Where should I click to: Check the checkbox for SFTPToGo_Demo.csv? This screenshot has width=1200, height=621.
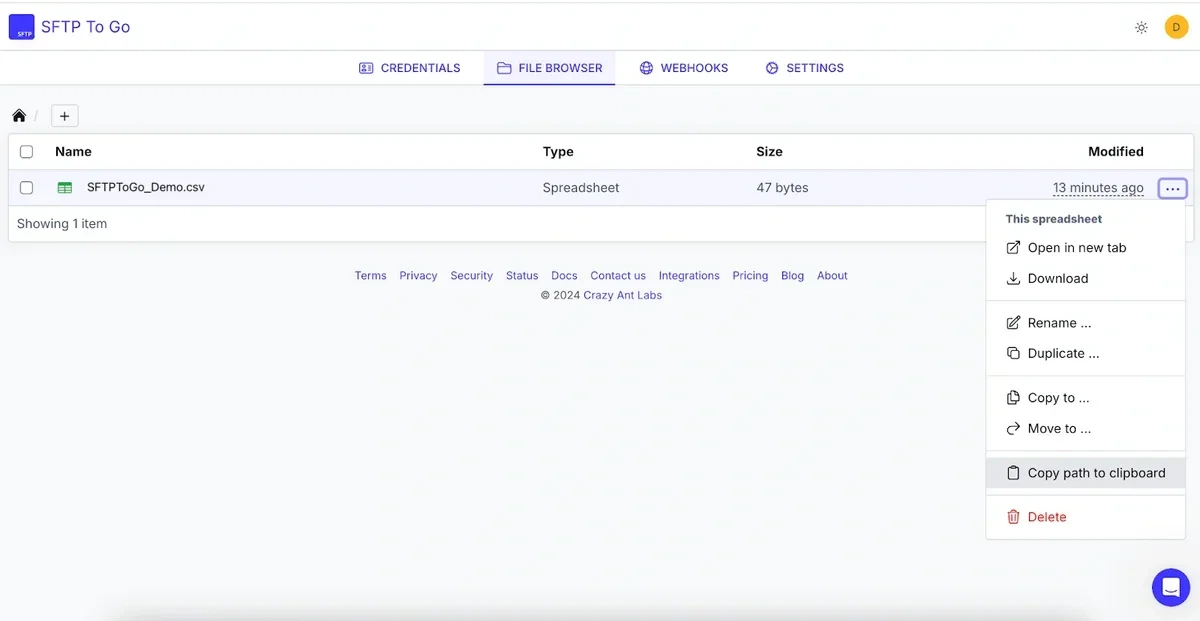point(26,187)
